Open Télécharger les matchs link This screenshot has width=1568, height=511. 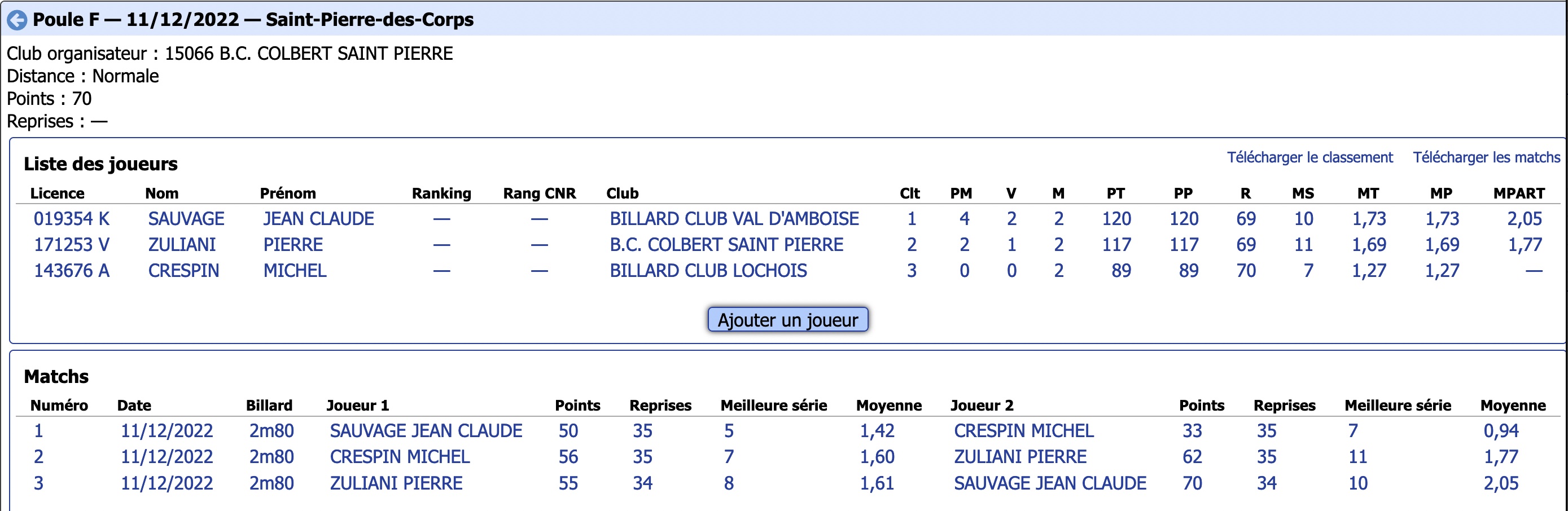(x=1486, y=157)
